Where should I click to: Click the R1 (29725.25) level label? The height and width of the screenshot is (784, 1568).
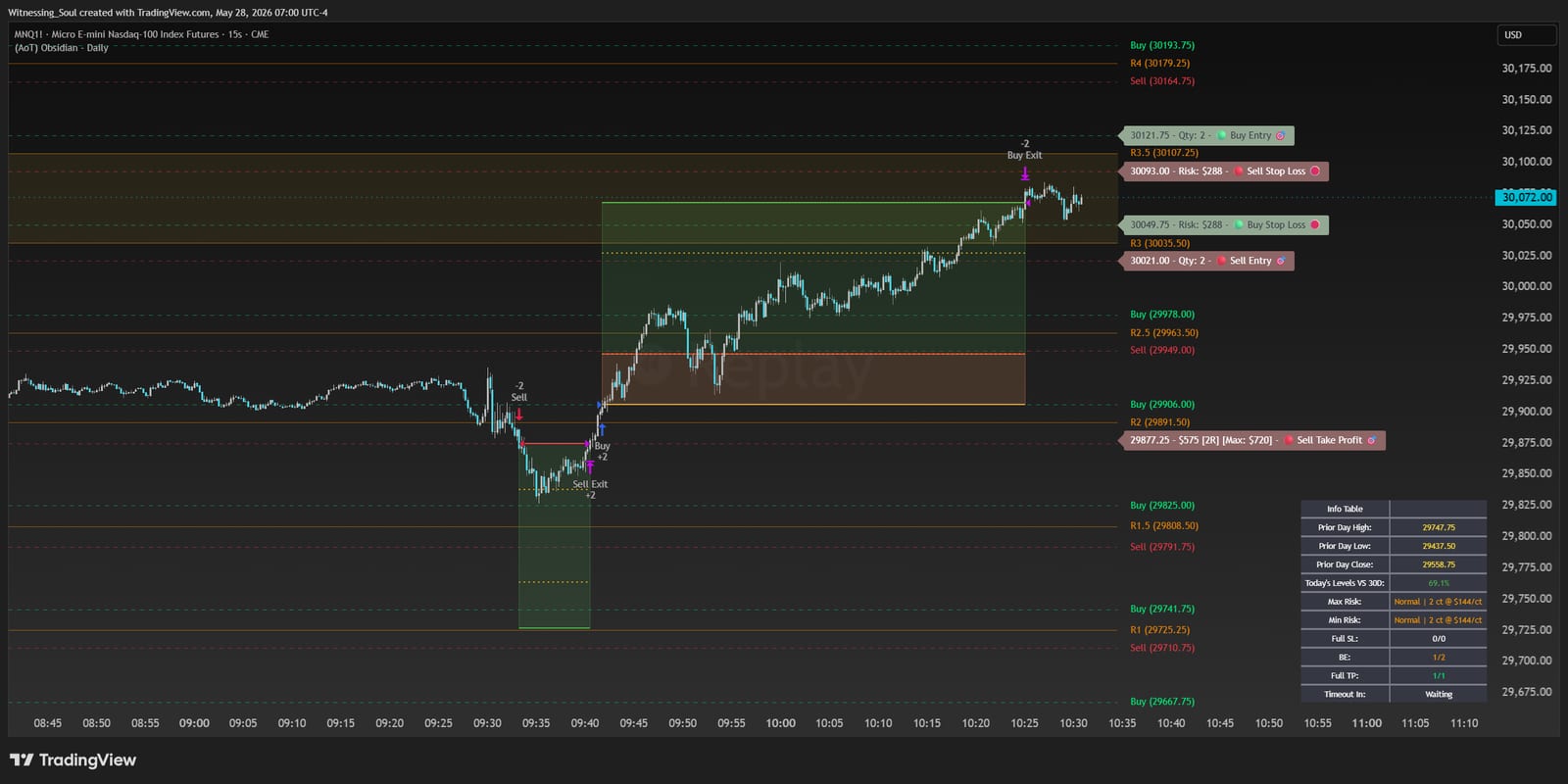click(1160, 630)
